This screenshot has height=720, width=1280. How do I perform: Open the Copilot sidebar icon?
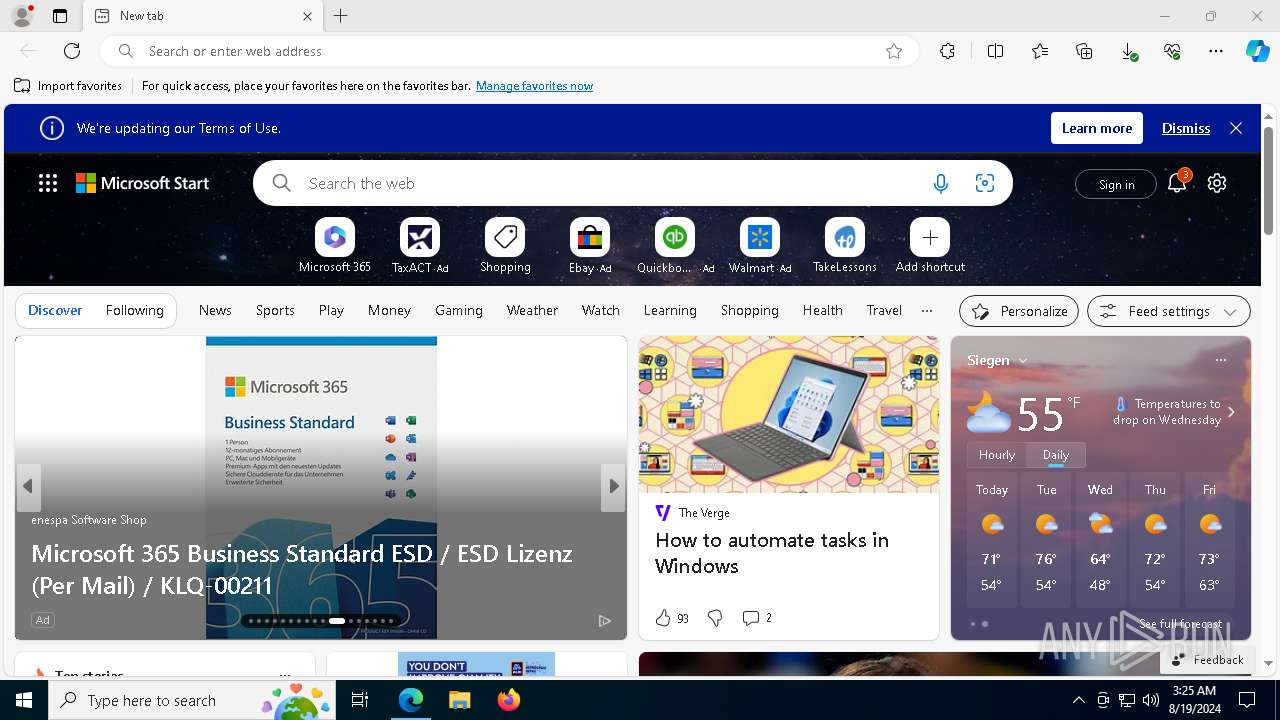pos(1257,51)
